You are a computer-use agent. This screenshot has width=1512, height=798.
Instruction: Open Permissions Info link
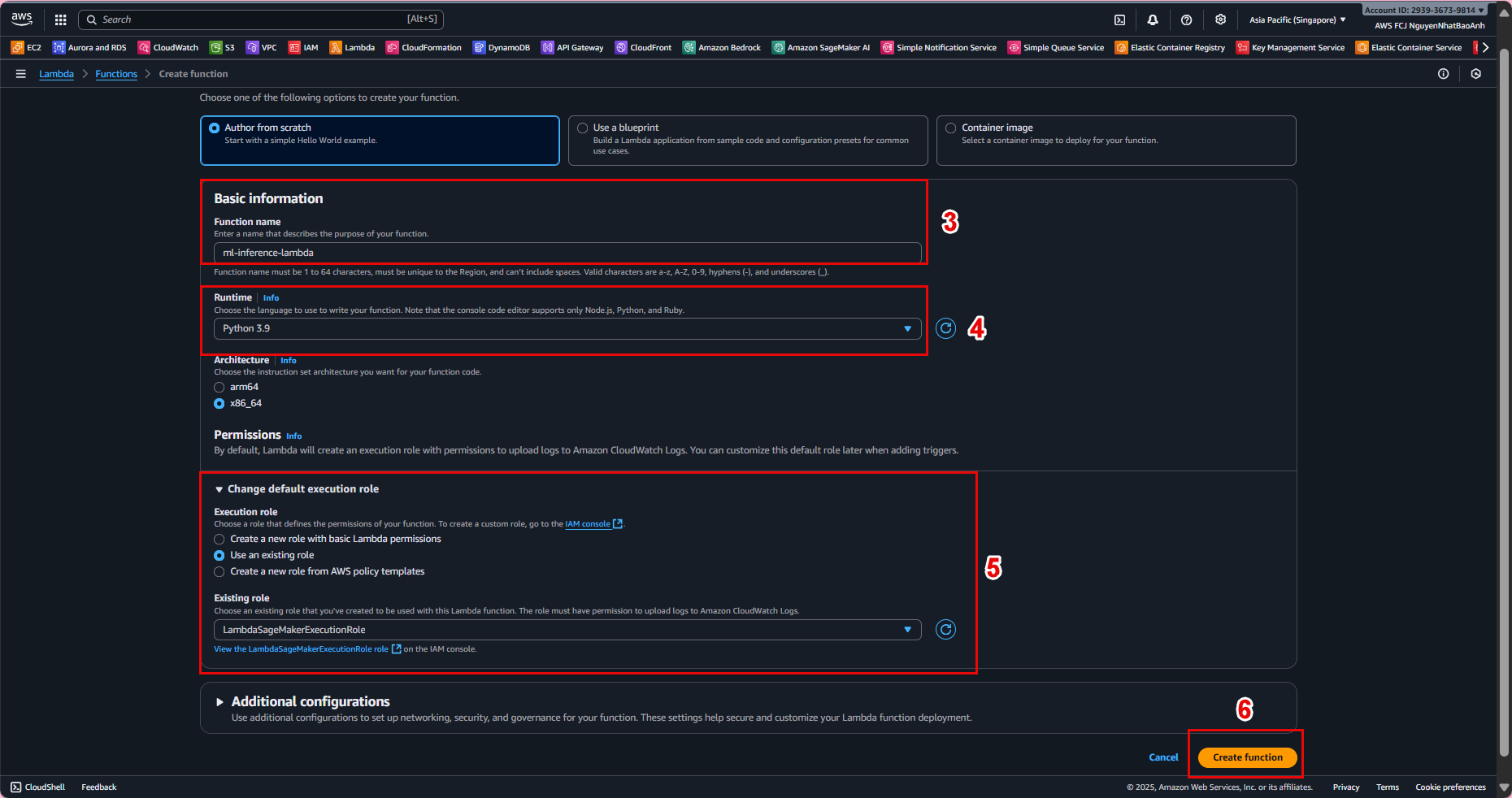[294, 436]
